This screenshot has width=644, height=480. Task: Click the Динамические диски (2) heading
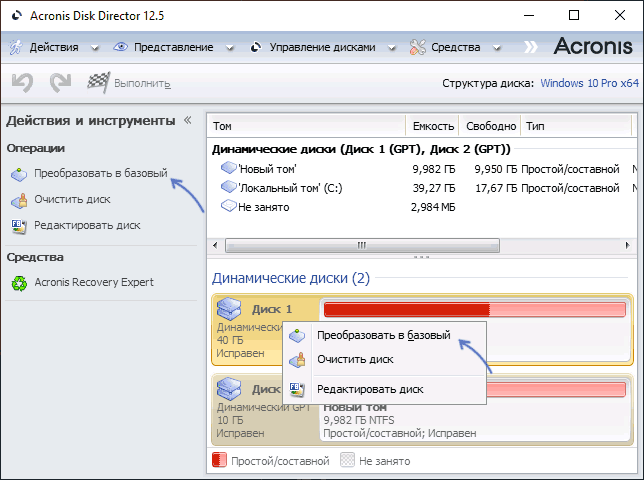[x=291, y=278]
